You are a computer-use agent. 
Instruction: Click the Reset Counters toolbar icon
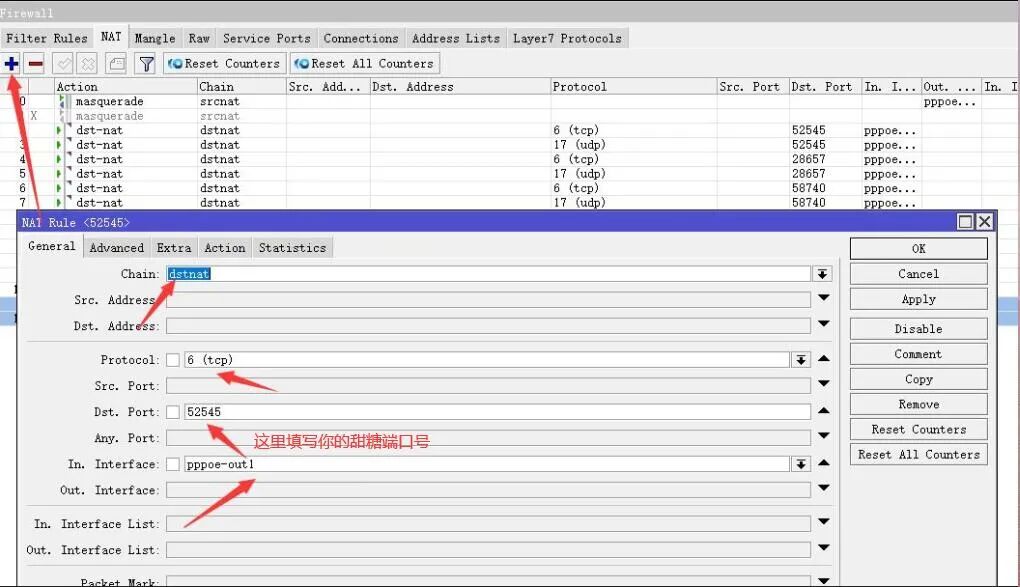click(x=222, y=63)
